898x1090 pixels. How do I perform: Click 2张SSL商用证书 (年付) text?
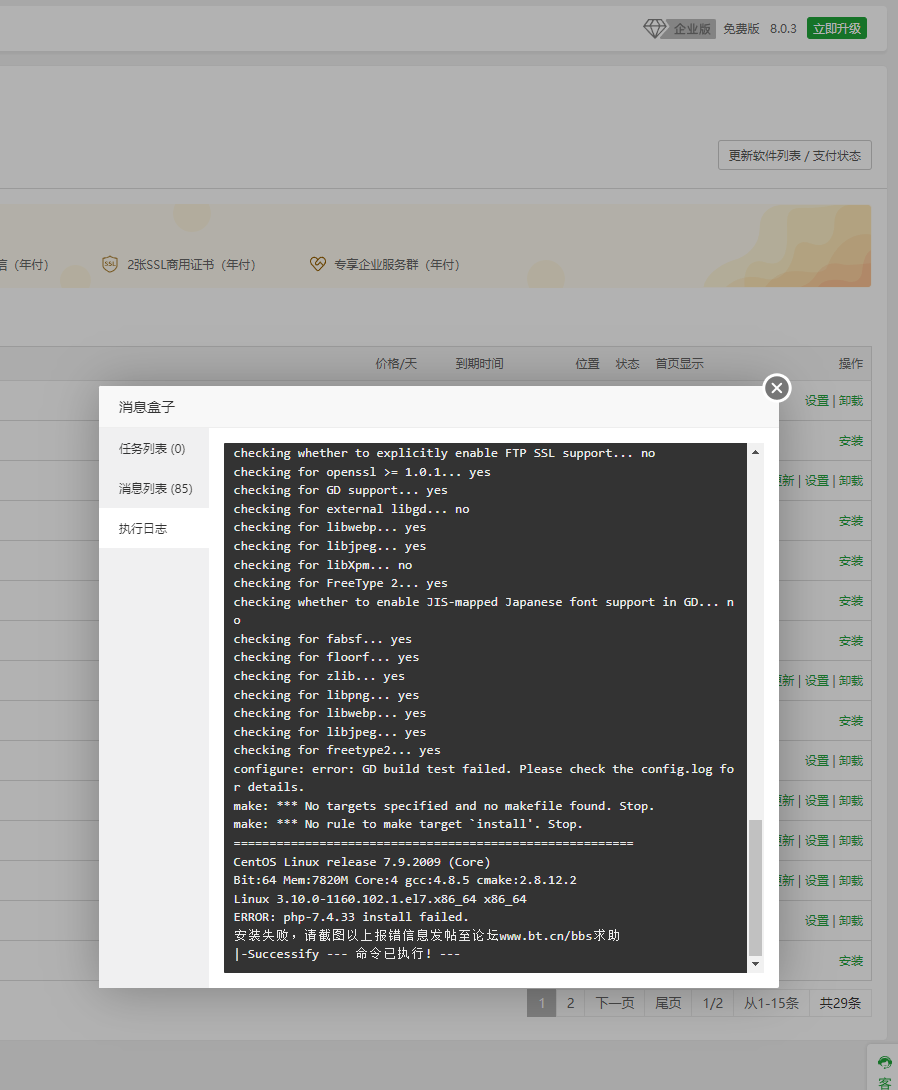coord(191,265)
